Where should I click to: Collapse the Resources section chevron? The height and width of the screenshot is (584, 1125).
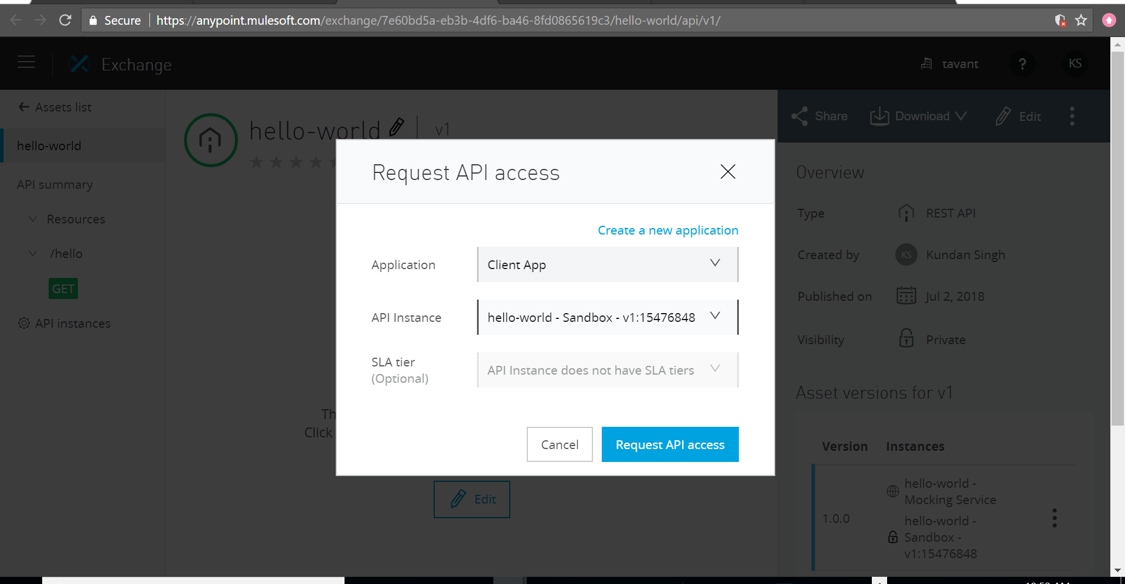pos(32,219)
